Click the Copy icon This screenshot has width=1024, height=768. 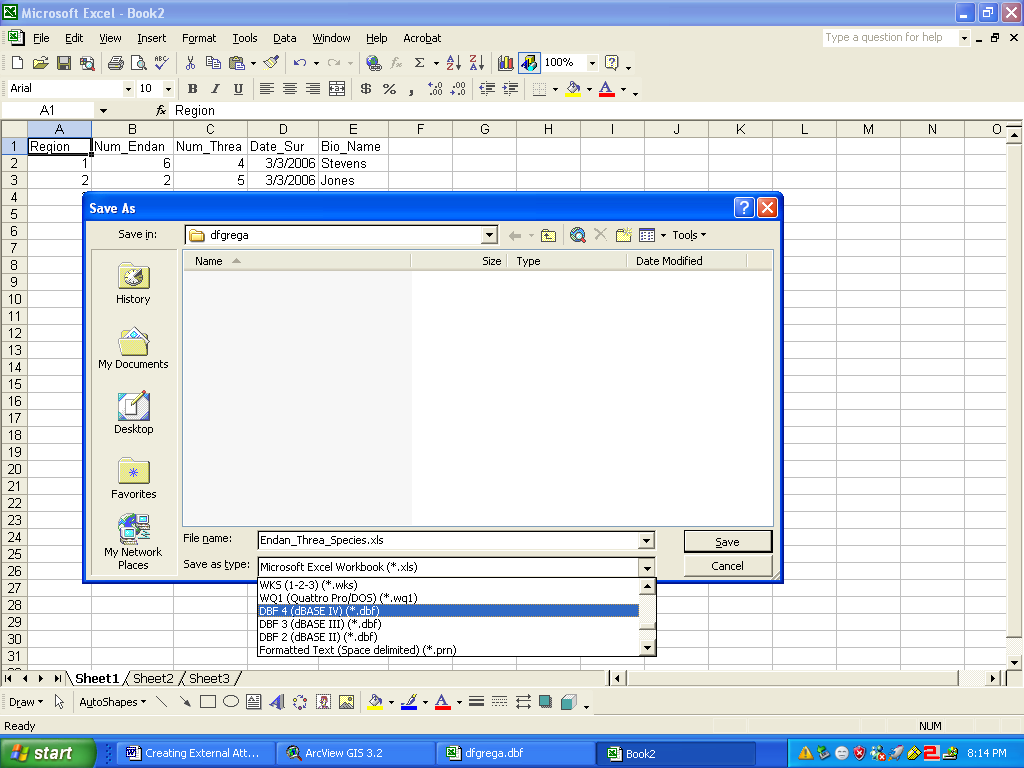[213, 63]
